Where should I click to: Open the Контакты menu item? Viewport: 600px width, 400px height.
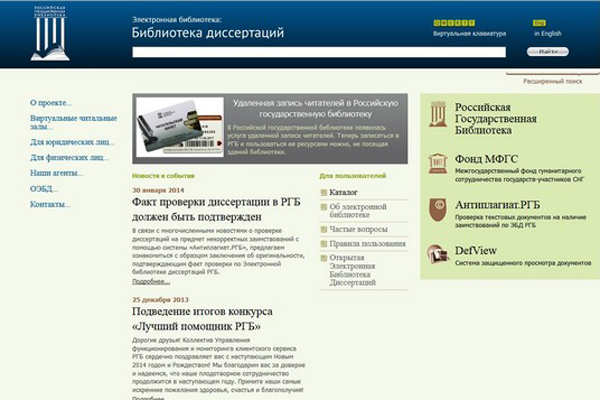coord(50,204)
